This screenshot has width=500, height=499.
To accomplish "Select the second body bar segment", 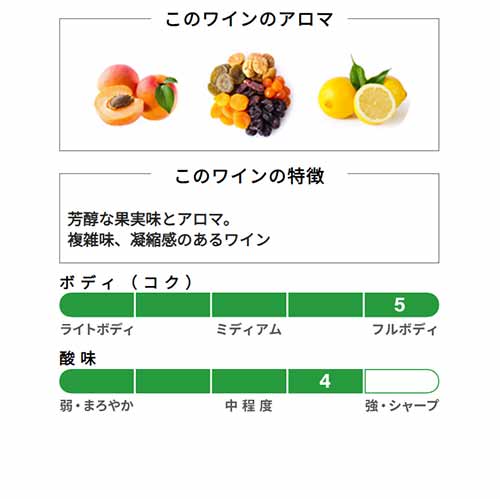I will pyautogui.click(x=173, y=305).
